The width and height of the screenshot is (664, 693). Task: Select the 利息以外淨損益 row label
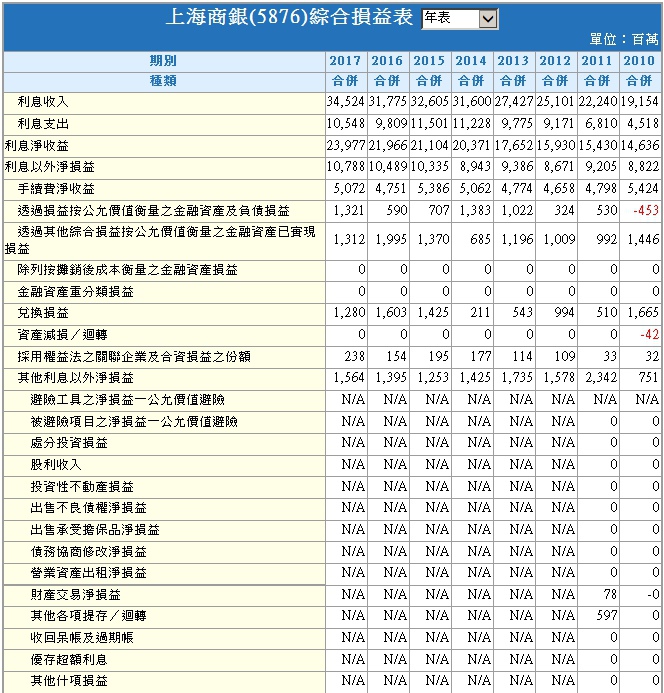50,167
